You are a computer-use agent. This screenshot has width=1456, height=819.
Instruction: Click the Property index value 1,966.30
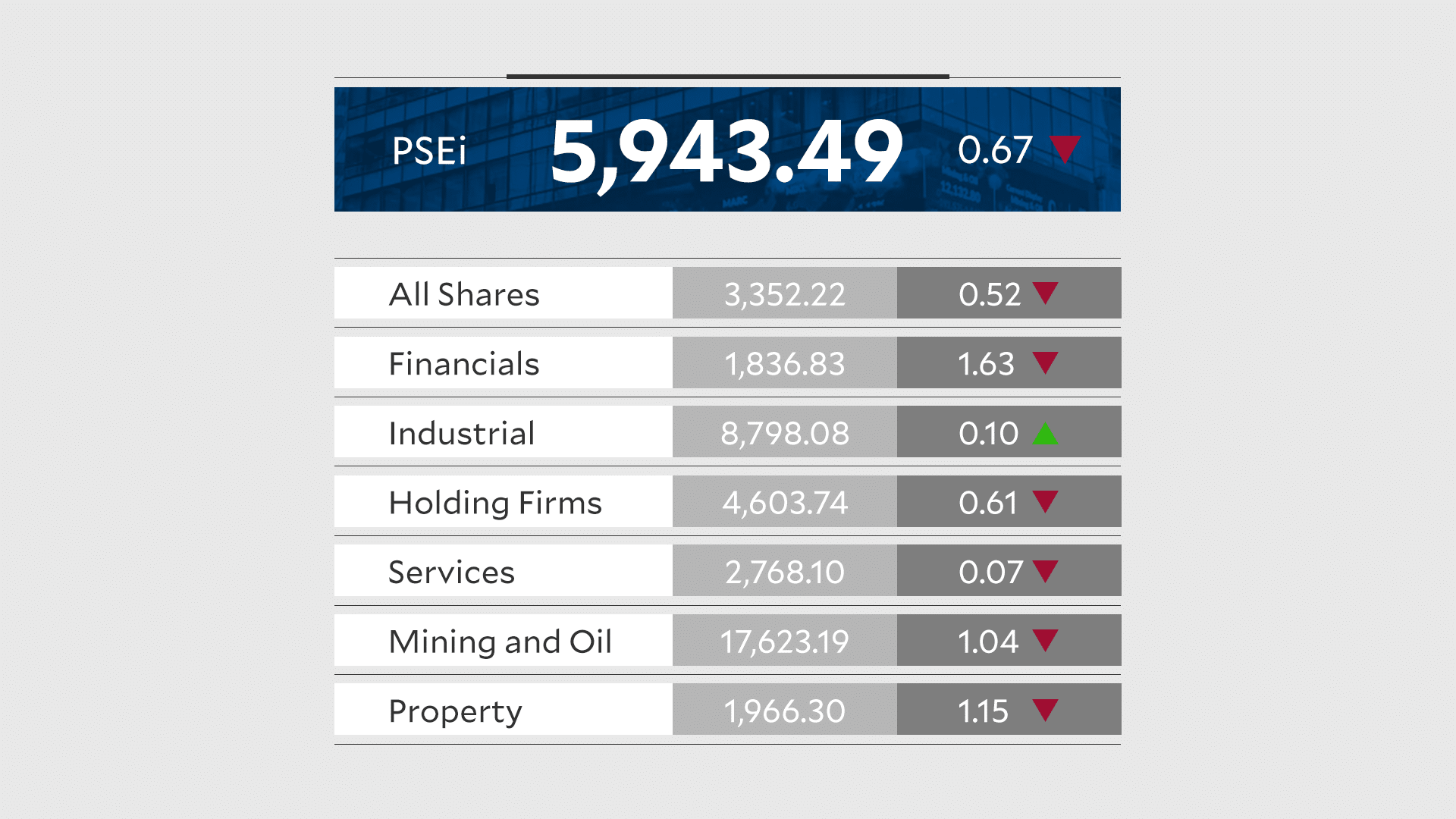[x=785, y=711]
